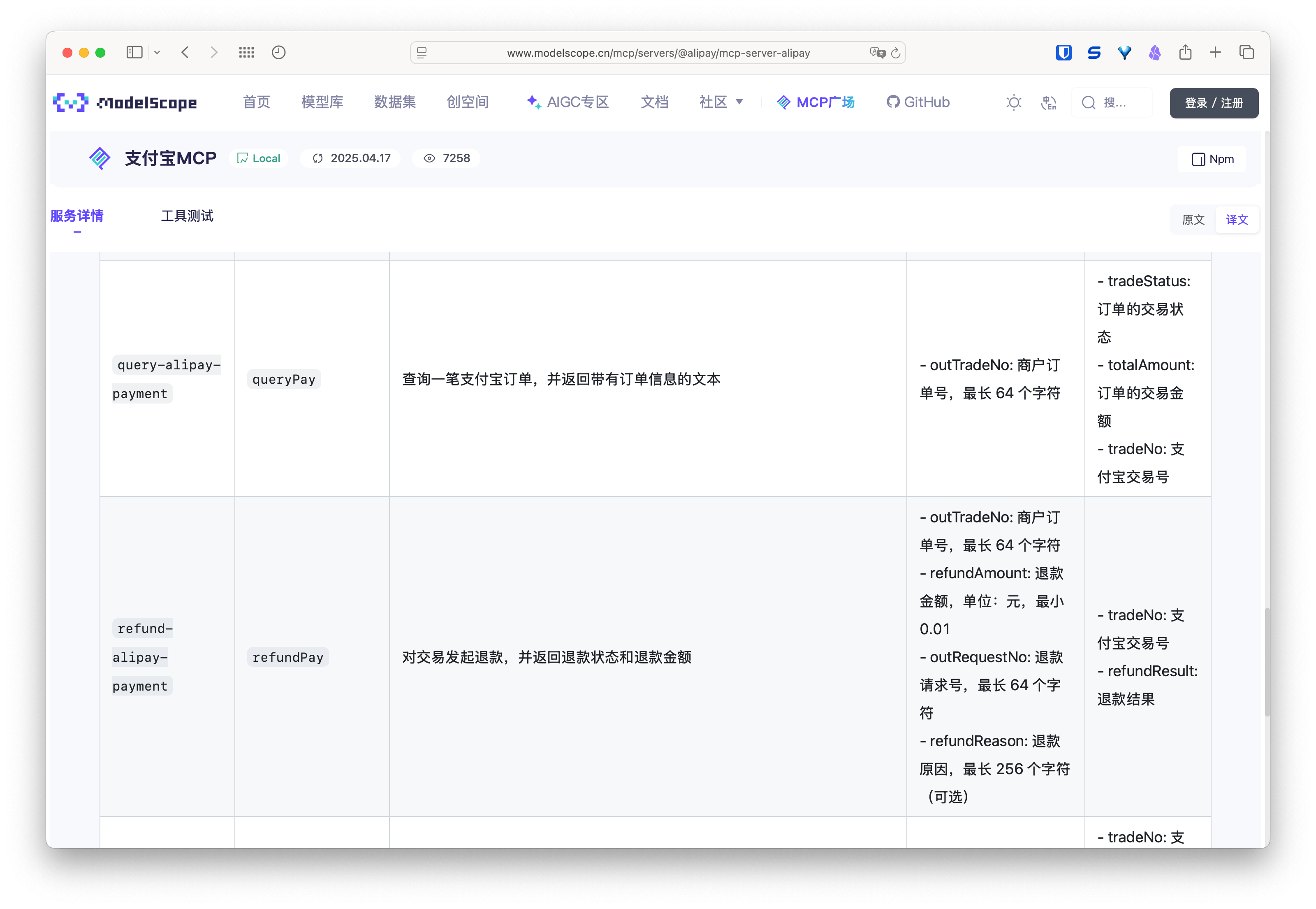Open the 首页 nav item
1316x909 pixels.
point(256,102)
